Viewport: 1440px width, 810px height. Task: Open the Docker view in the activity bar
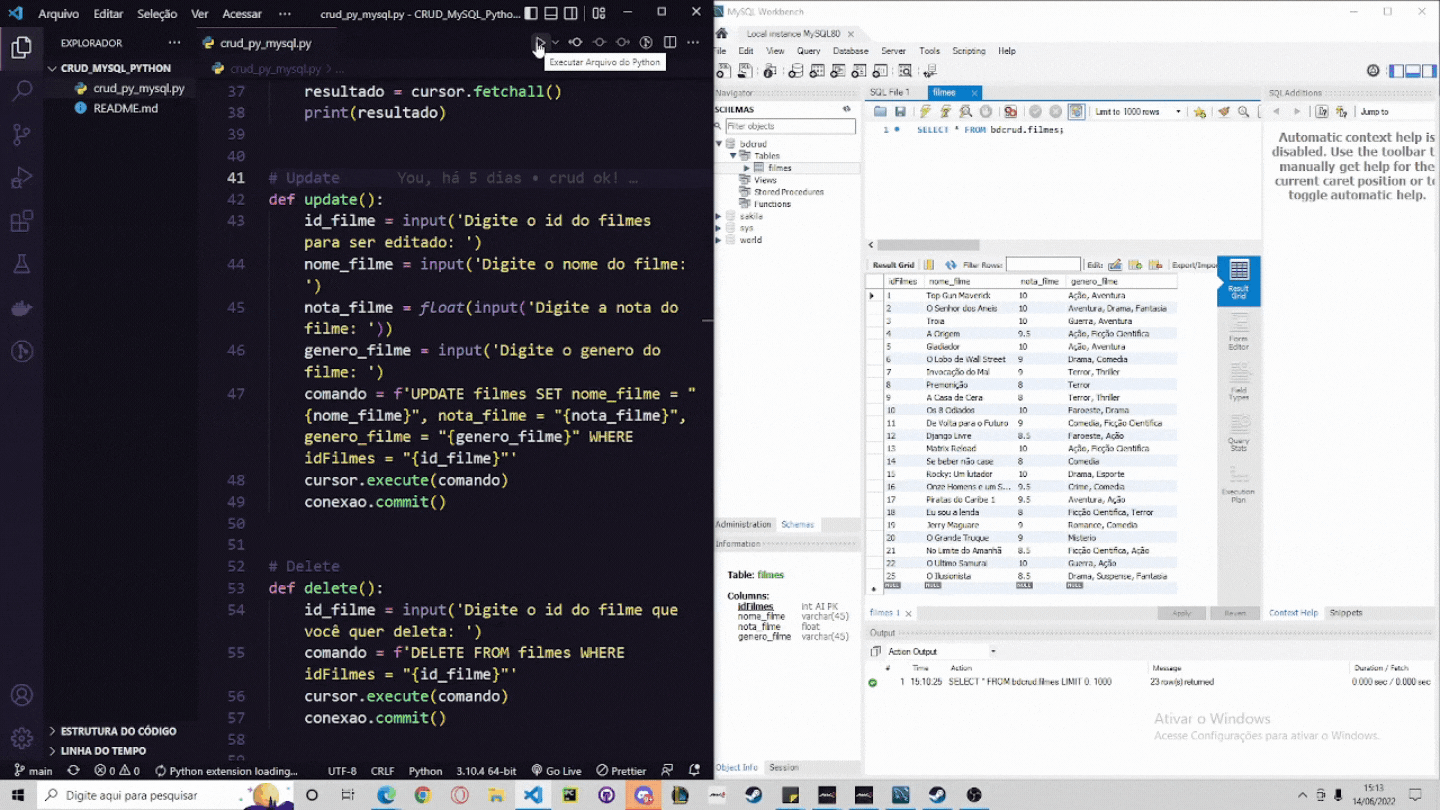tap(21, 308)
